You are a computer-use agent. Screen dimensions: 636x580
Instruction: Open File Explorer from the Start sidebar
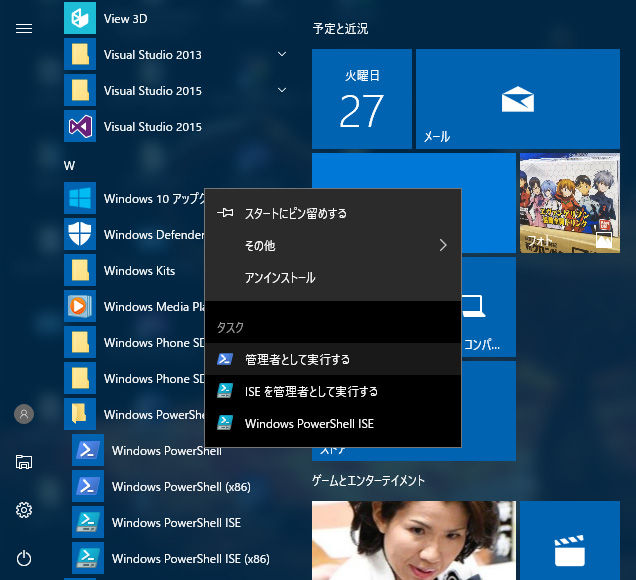pos(24,462)
